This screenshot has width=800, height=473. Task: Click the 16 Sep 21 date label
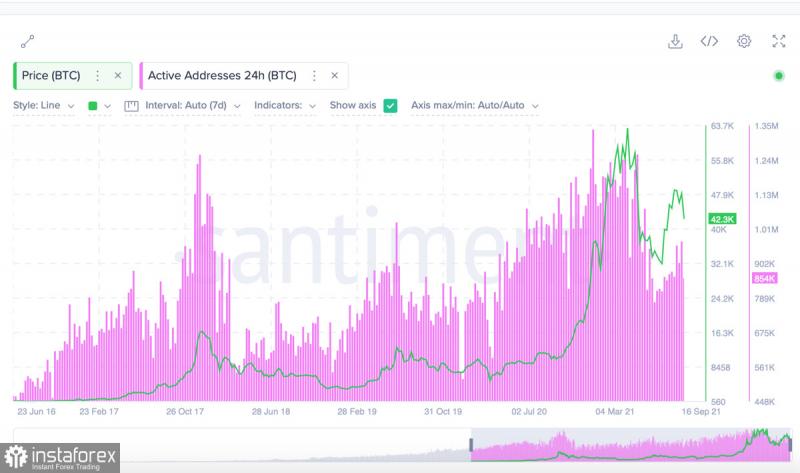(x=701, y=411)
